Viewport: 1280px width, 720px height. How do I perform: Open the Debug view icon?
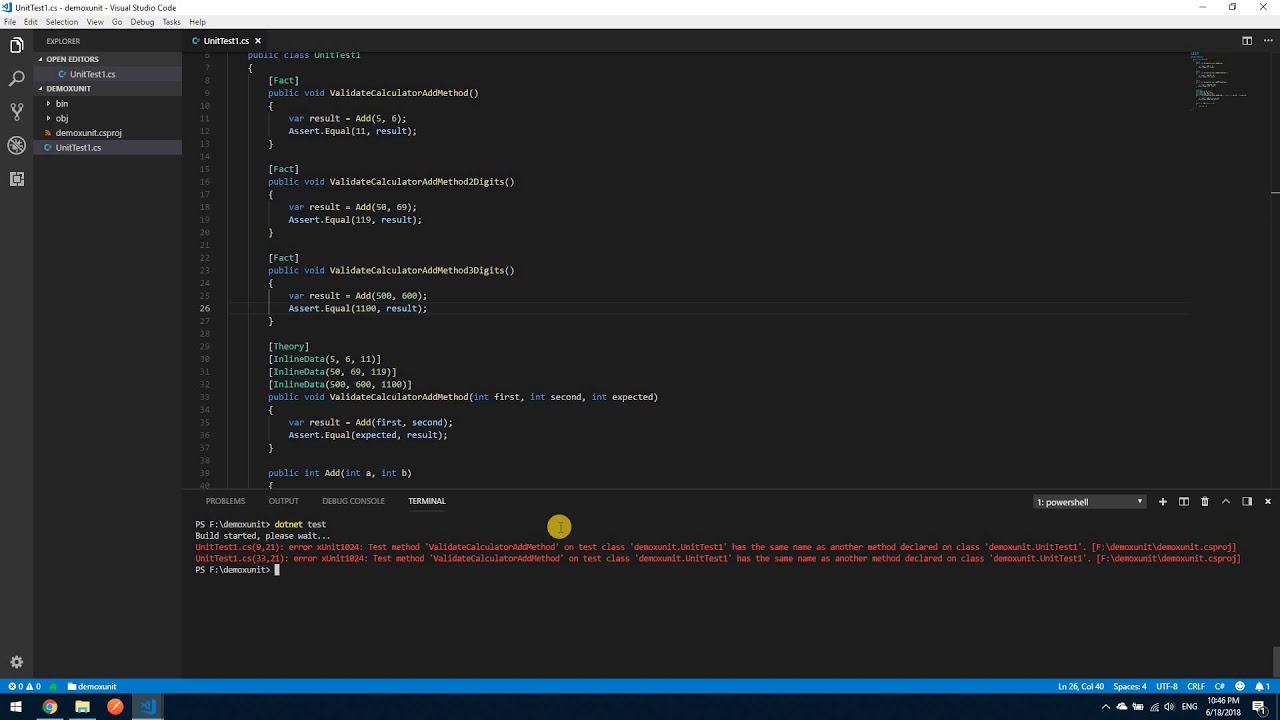[x=16, y=145]
